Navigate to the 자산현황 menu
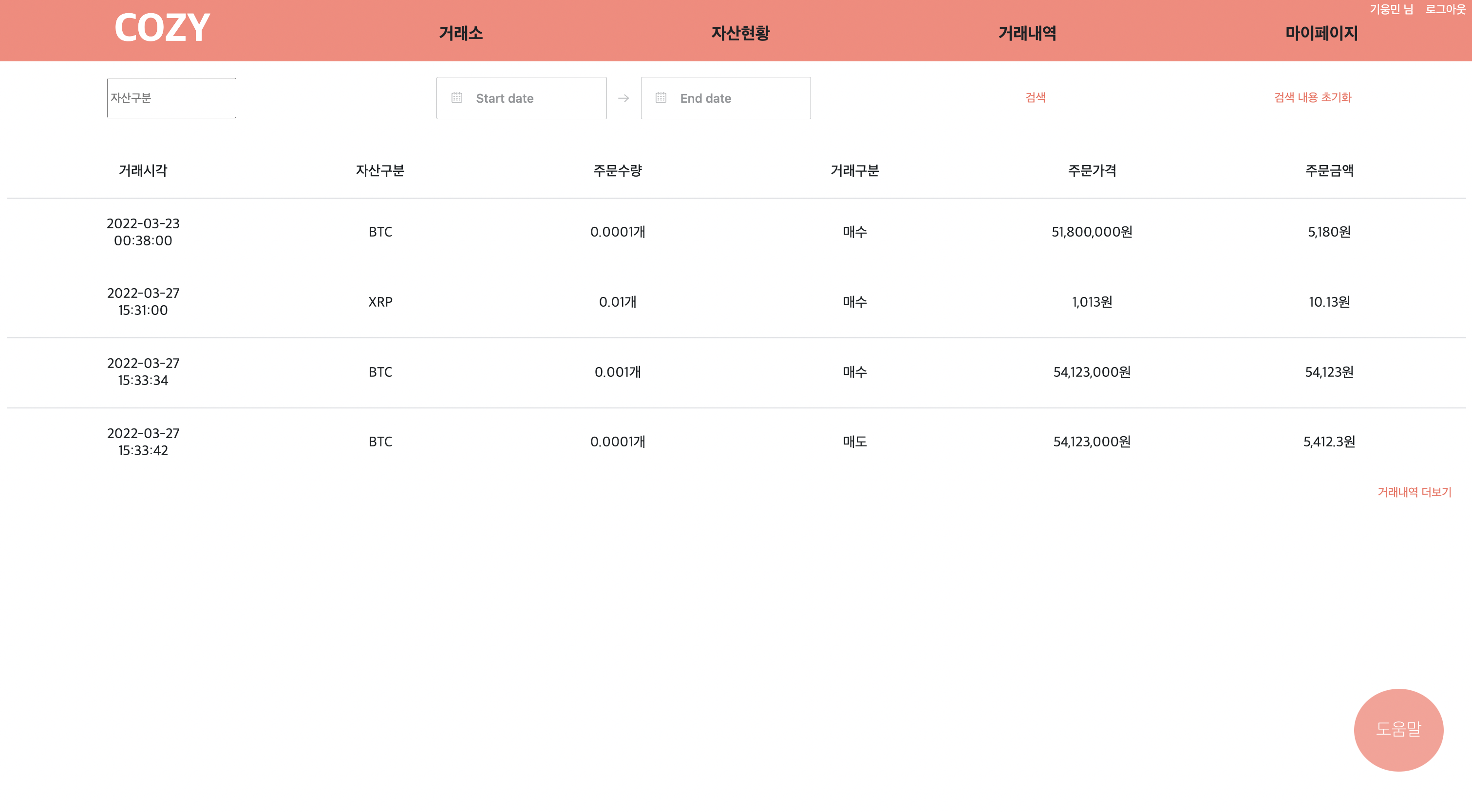1472x812 pixels. (x=740, y=33)
